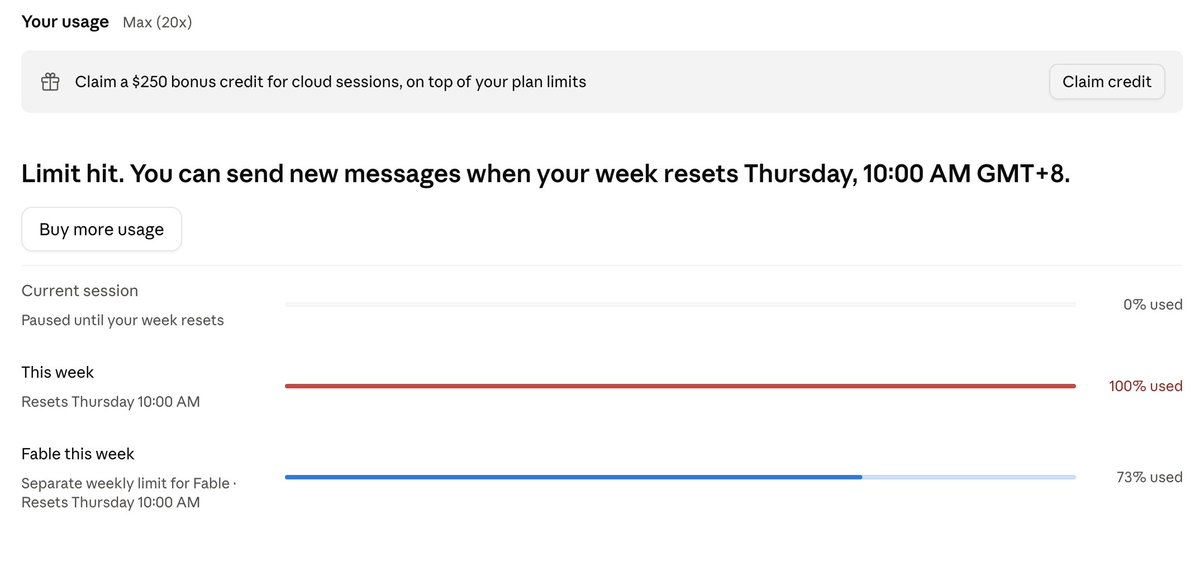1200x561 pixels.
Task: Select the Fable this week label
Action: tap(78, 454)
